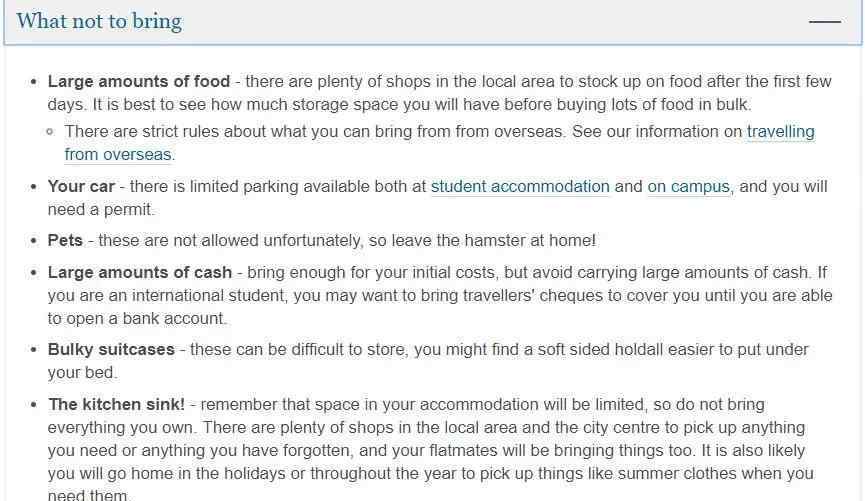The image size is (865, 501).
Task: Click the 'from overseas' underlined link text
Action: (118, 154)
